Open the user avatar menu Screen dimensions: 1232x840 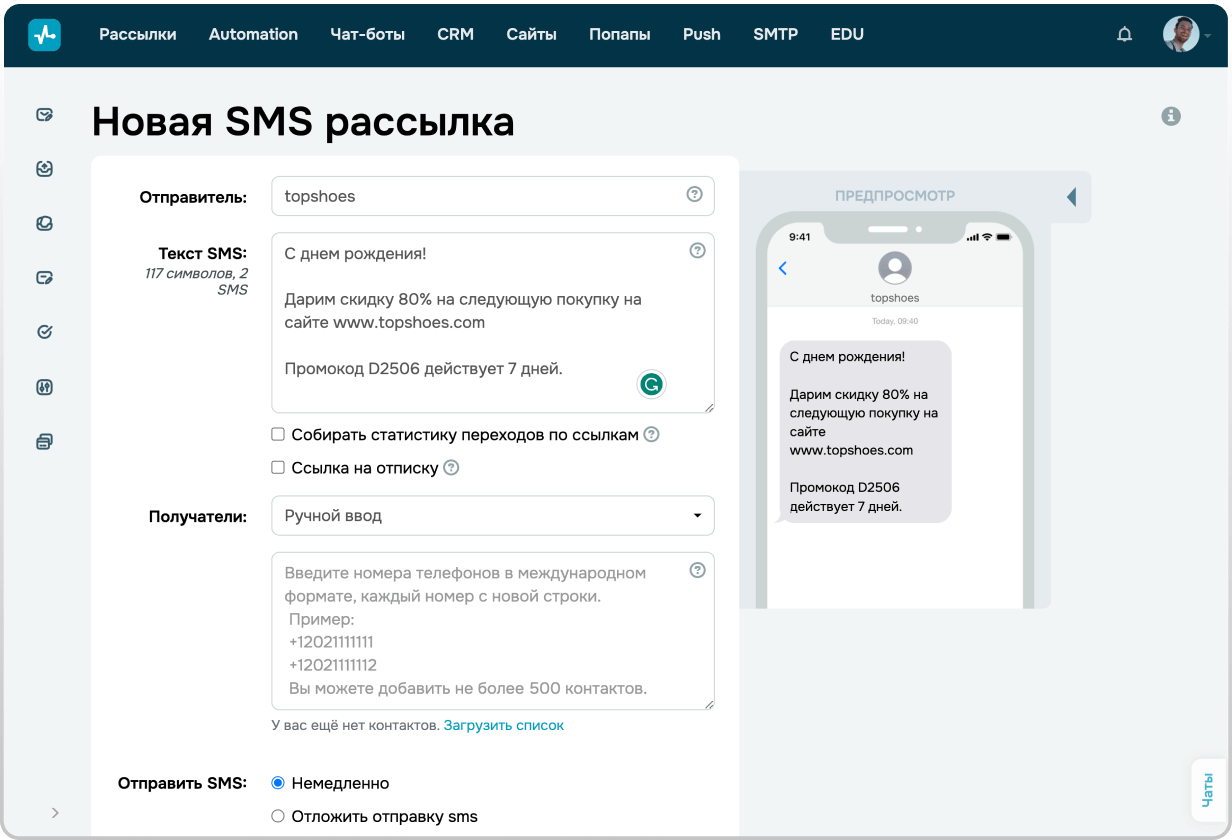(x=1180, y=34)
